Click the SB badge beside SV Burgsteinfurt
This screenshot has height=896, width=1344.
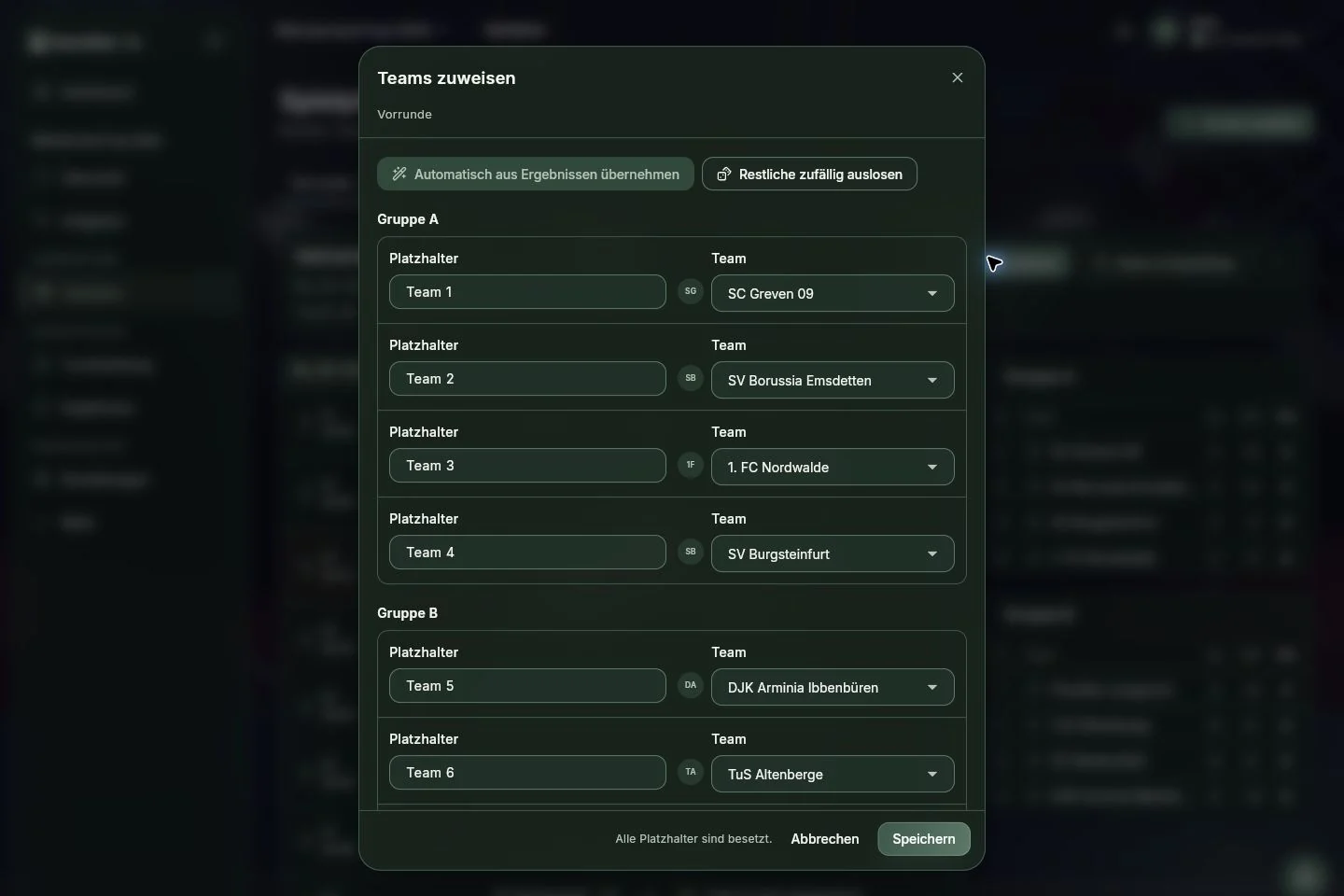tap(691, 552)
